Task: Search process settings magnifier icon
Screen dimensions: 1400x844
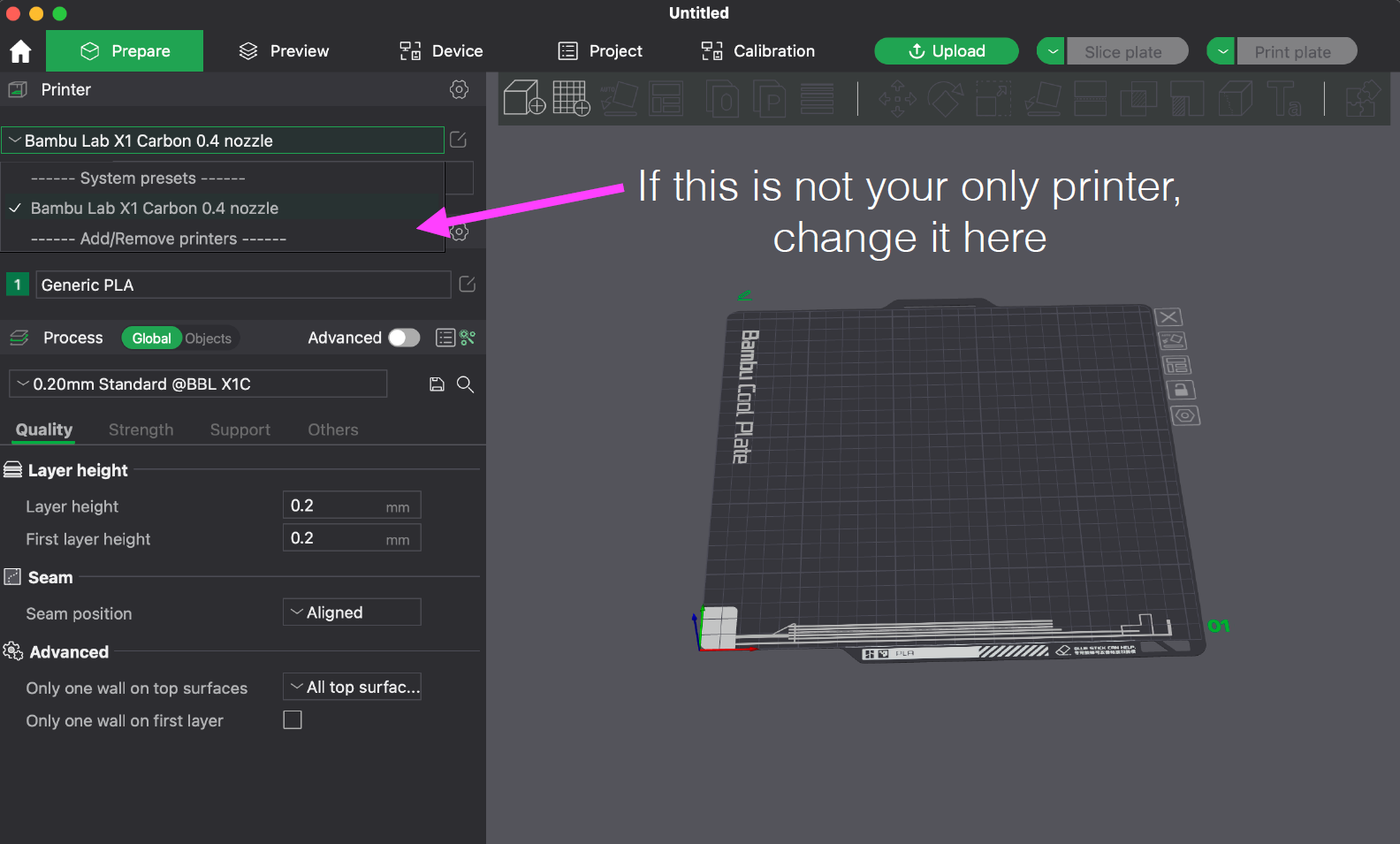Action: coord(465,384)
